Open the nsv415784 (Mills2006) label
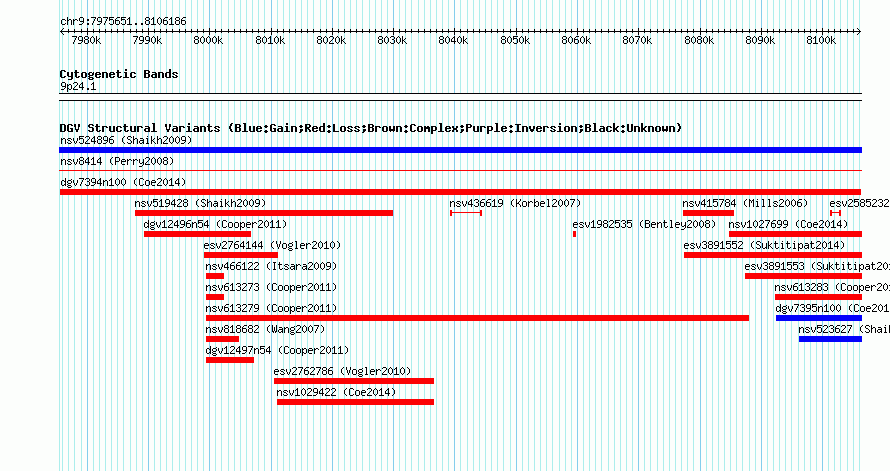890x471 pixels. [x=745, y=203]
